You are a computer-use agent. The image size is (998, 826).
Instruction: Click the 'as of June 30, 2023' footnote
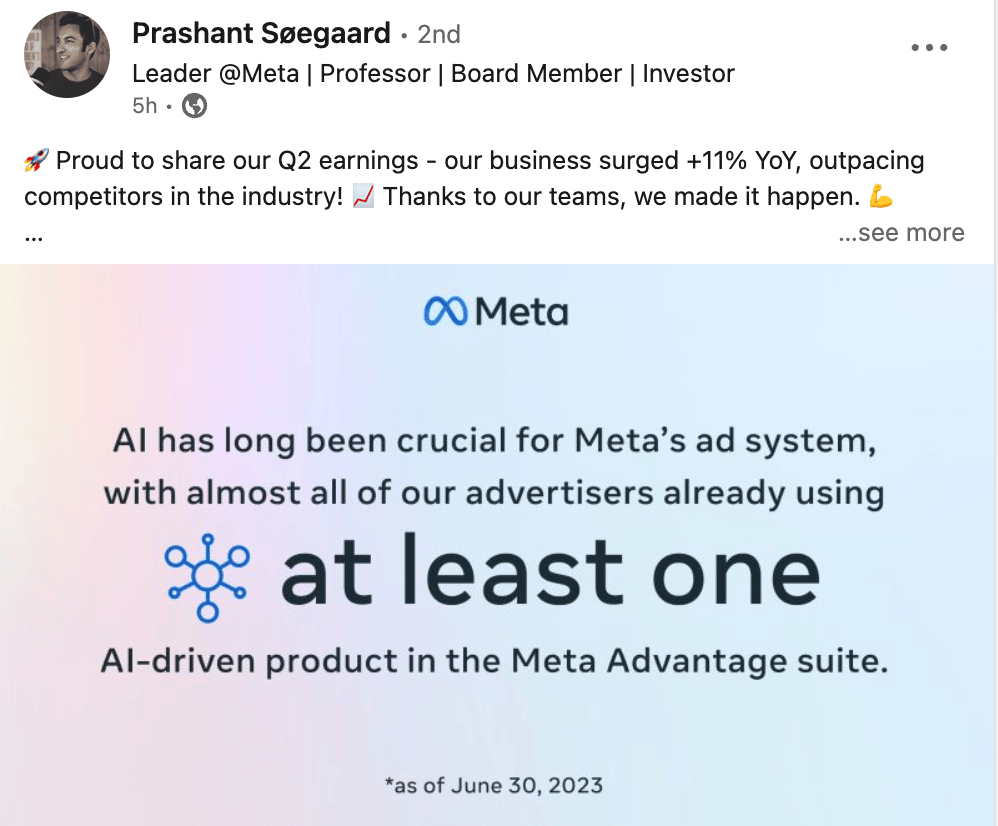click(494, 785)
